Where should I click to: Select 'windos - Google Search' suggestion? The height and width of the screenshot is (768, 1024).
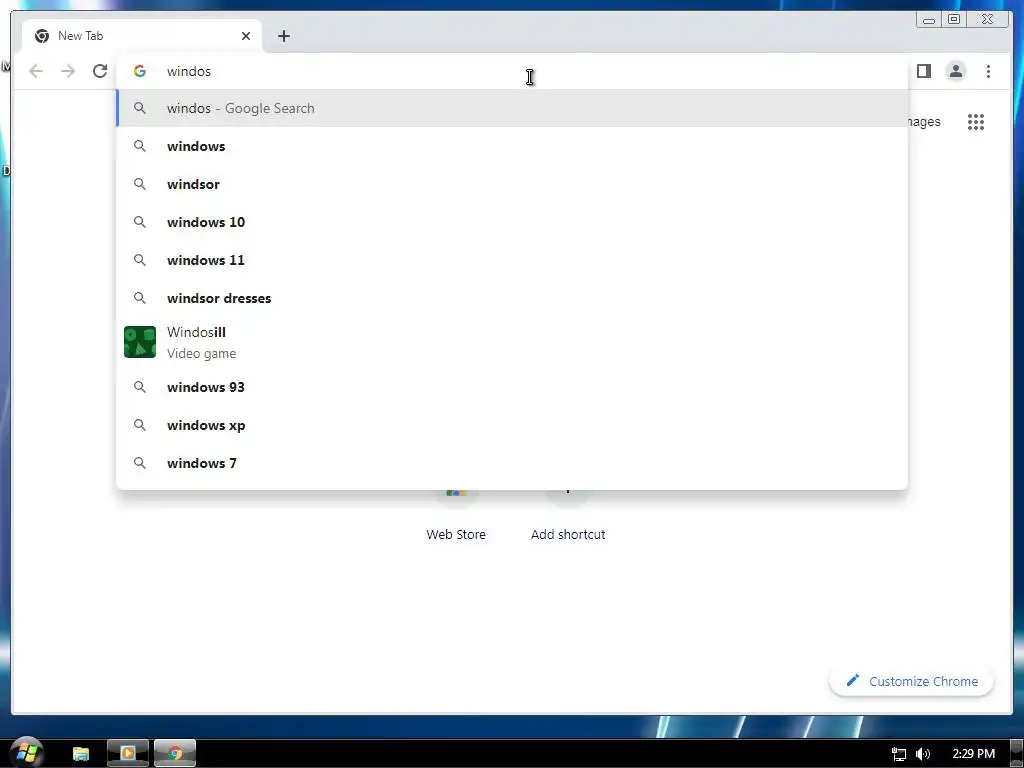512,108
